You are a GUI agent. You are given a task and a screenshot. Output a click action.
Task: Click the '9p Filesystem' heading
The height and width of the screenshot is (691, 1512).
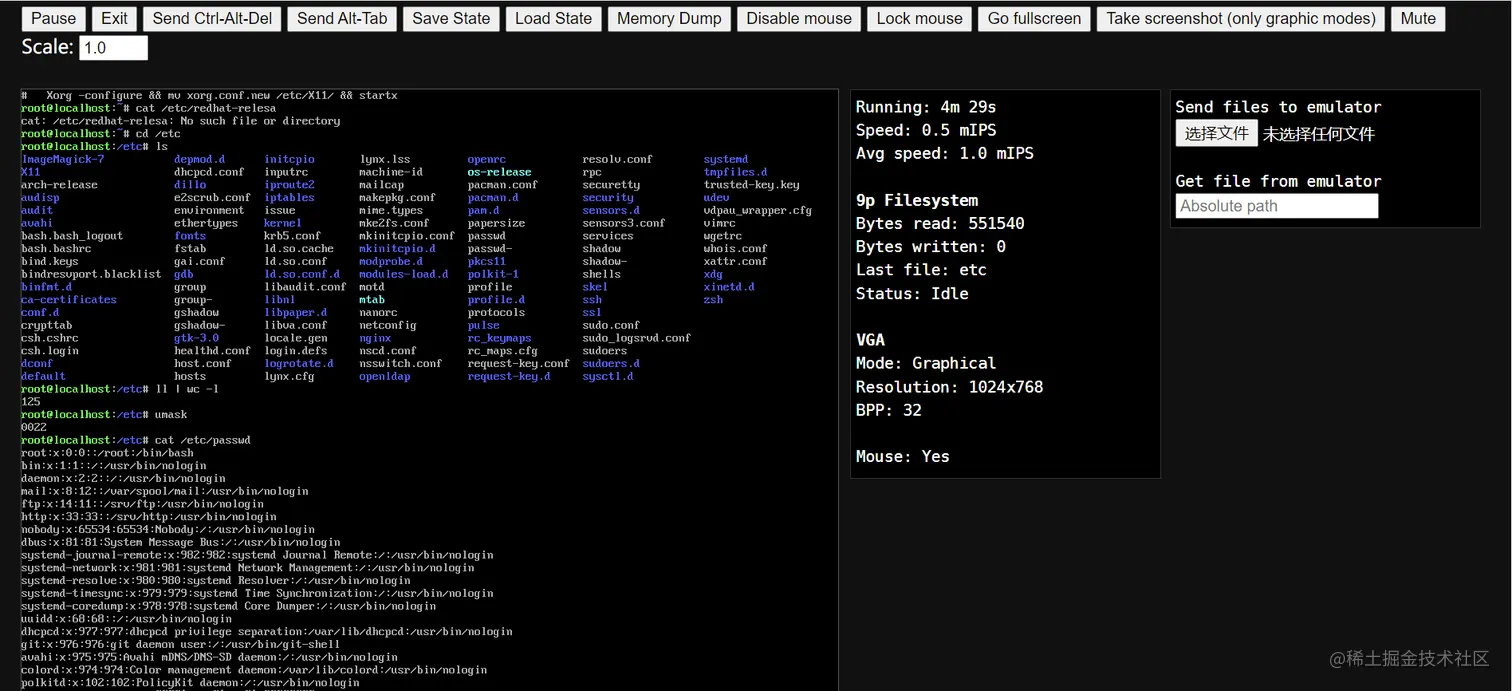(917, 200)
